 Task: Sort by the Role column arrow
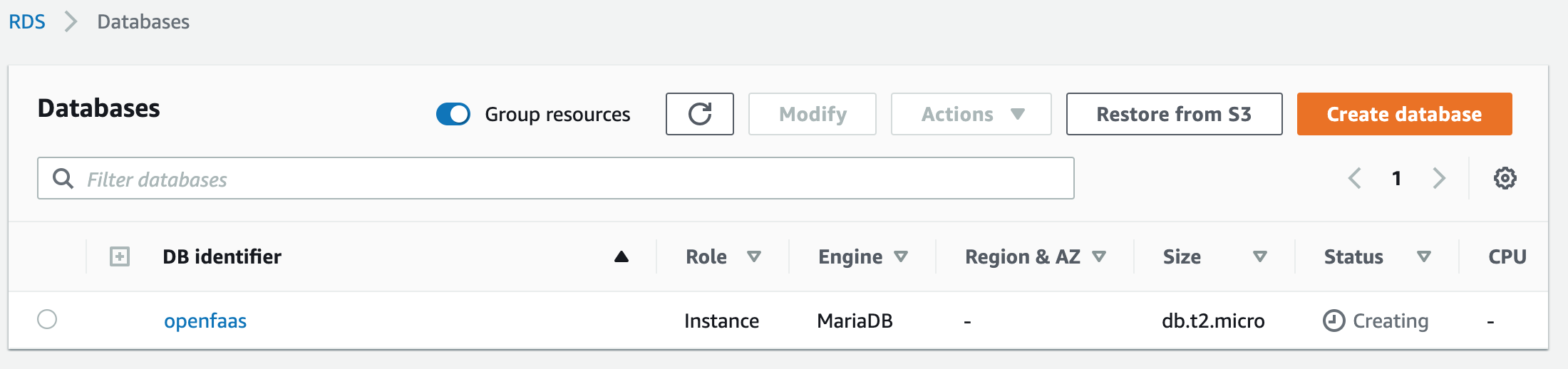[754, 256]
